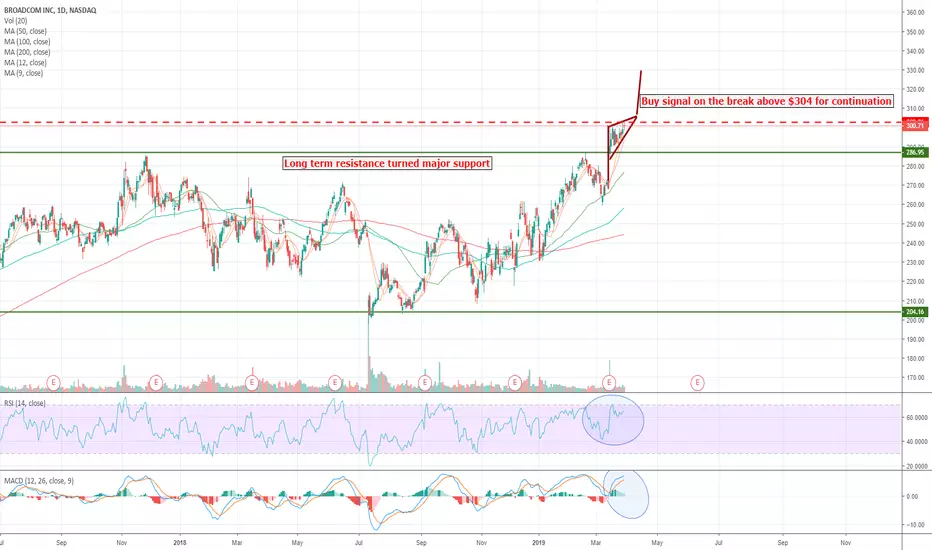
Task: Click the 60.0000 RSI scale value
Action: pyautogui.click(x=916, y=418)
